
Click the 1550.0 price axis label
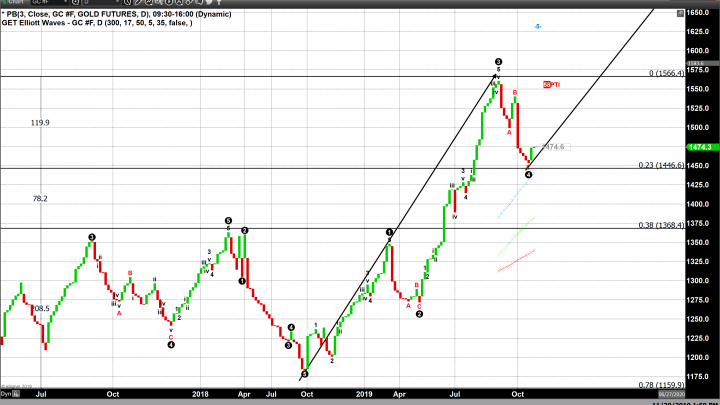[x=698, y=89]
